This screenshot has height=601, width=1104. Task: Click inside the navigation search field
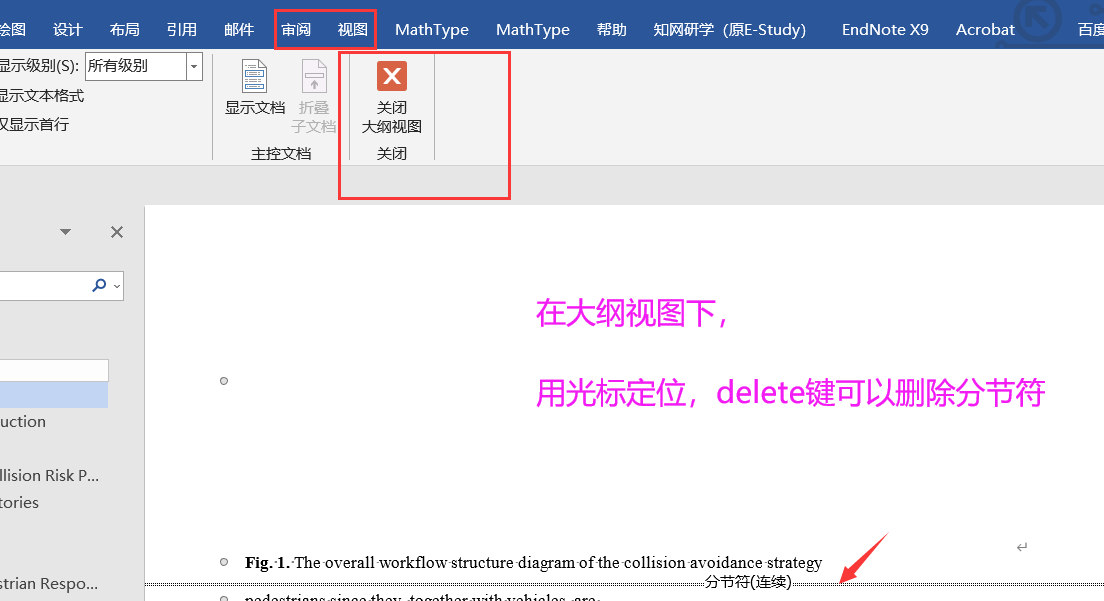tap(45, 285)
